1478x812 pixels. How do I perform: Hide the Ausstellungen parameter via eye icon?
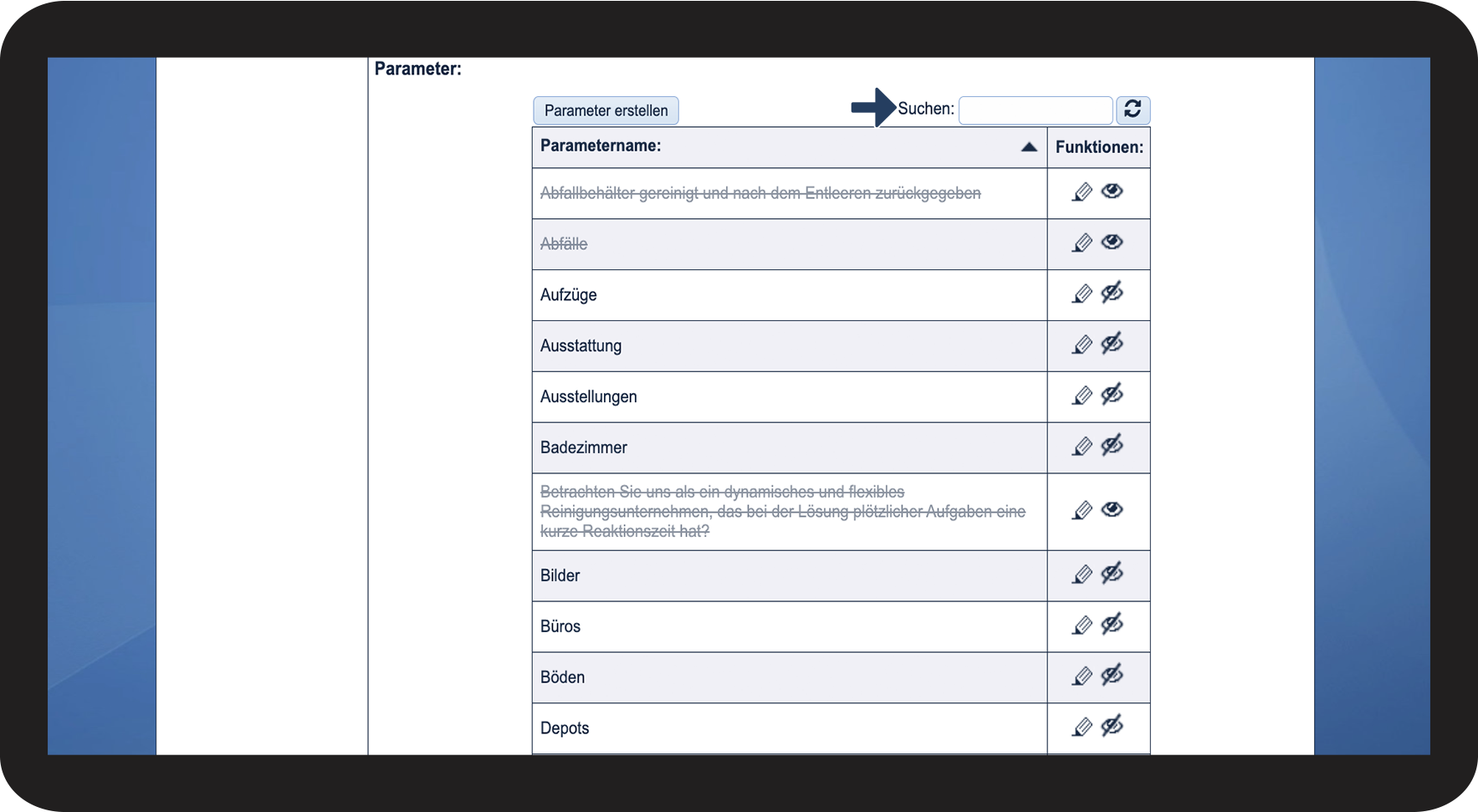[1112, 394]
